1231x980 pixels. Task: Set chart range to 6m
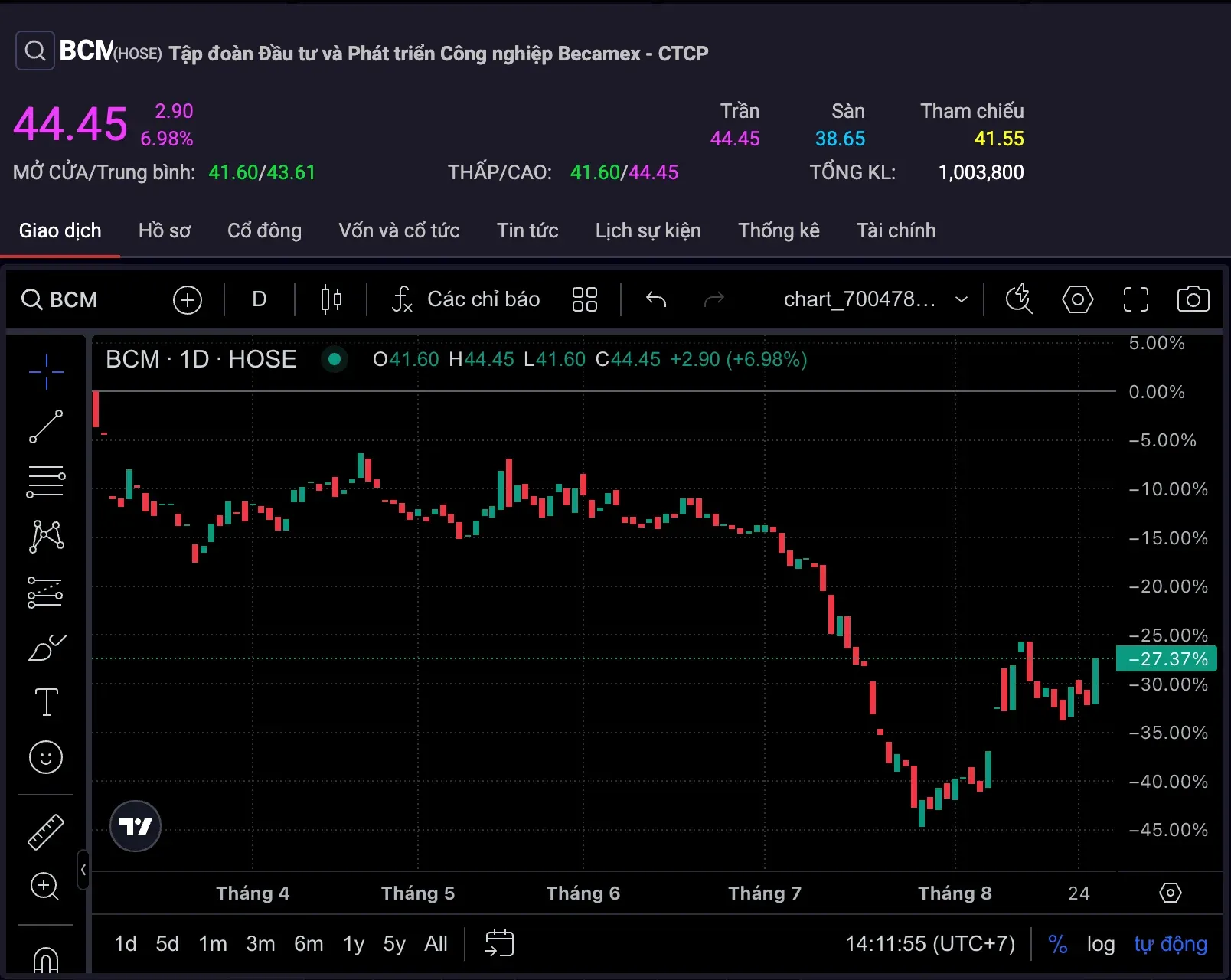tap(309, 944)
